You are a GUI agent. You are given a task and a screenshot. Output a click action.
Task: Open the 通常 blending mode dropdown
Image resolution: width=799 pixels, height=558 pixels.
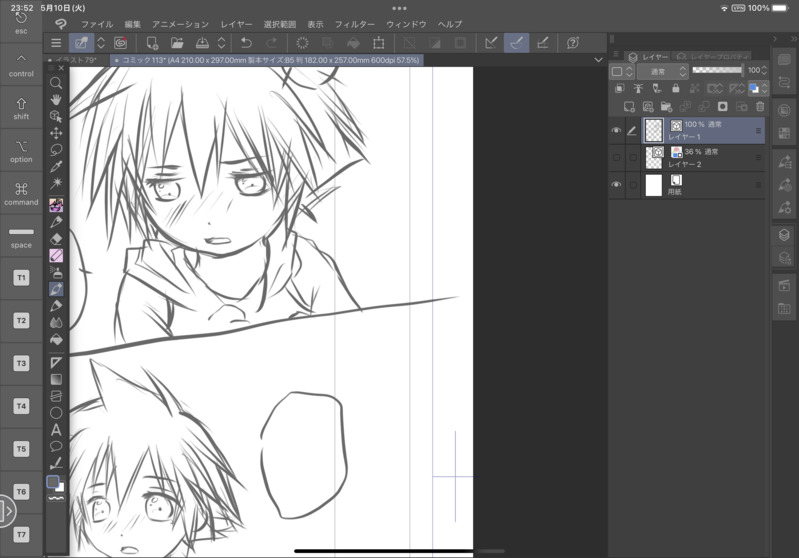(x=662, y=71)
